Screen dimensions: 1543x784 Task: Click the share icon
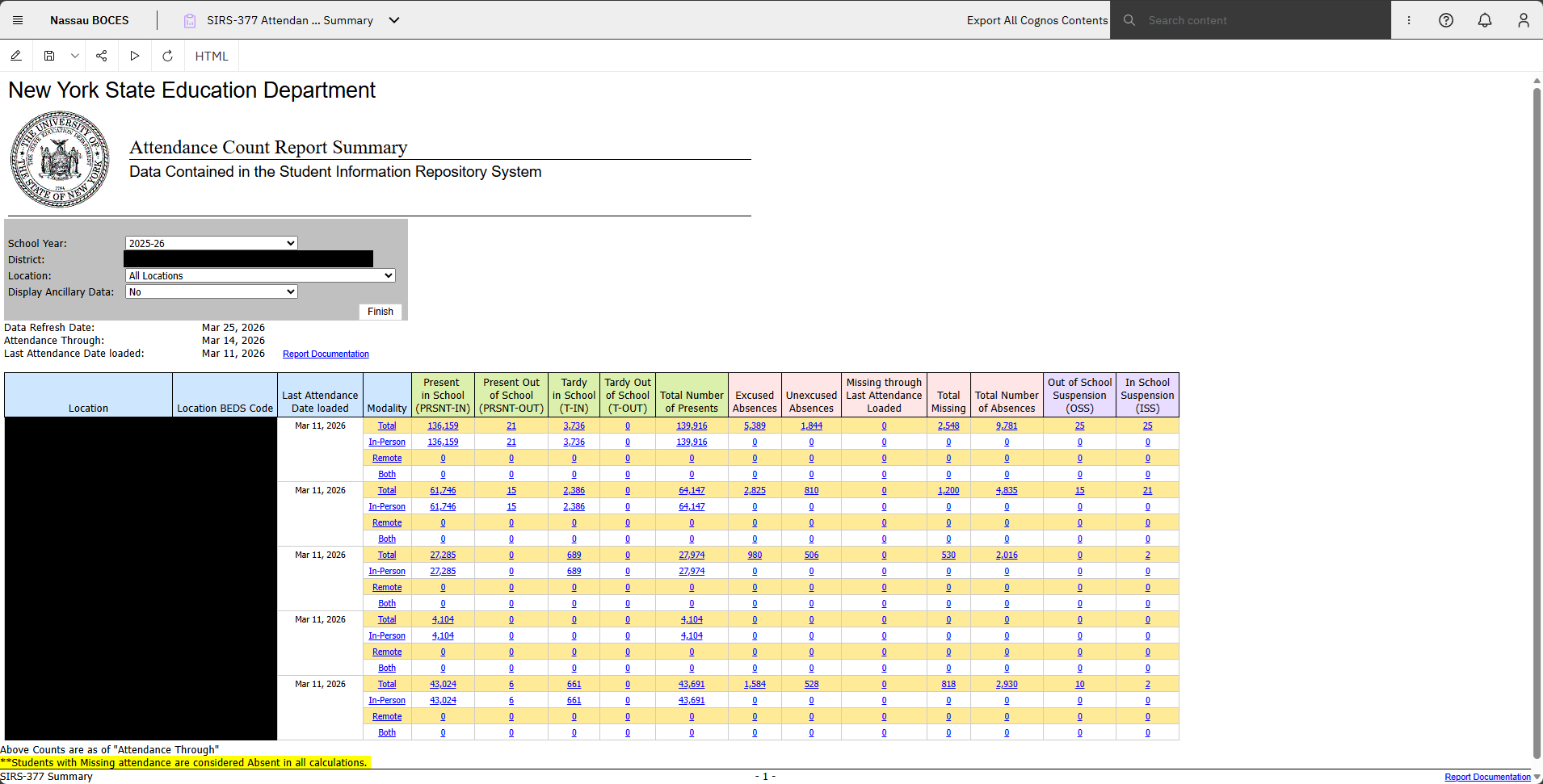pos(102,56)
